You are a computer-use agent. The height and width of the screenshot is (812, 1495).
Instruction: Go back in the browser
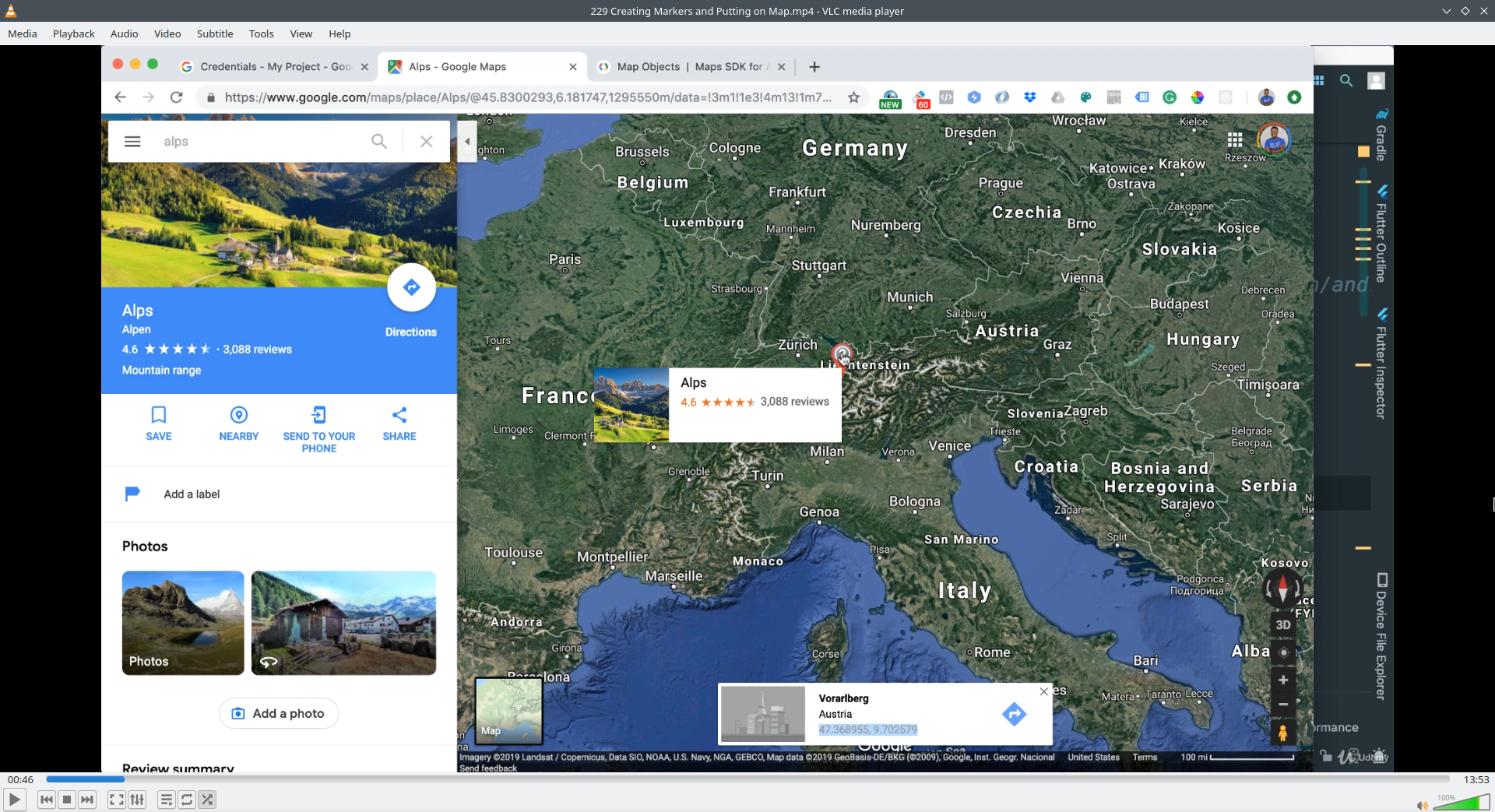[x=120, y=97]
